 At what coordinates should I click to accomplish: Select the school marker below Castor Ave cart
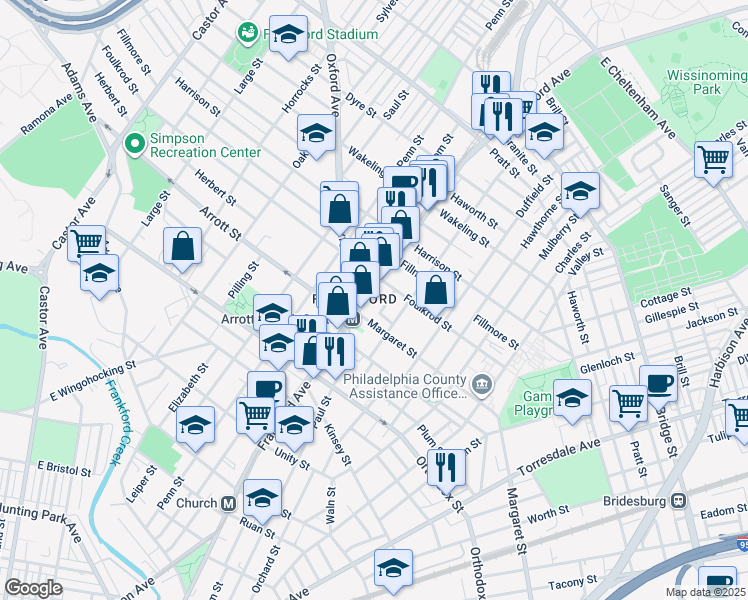(99, 274)
